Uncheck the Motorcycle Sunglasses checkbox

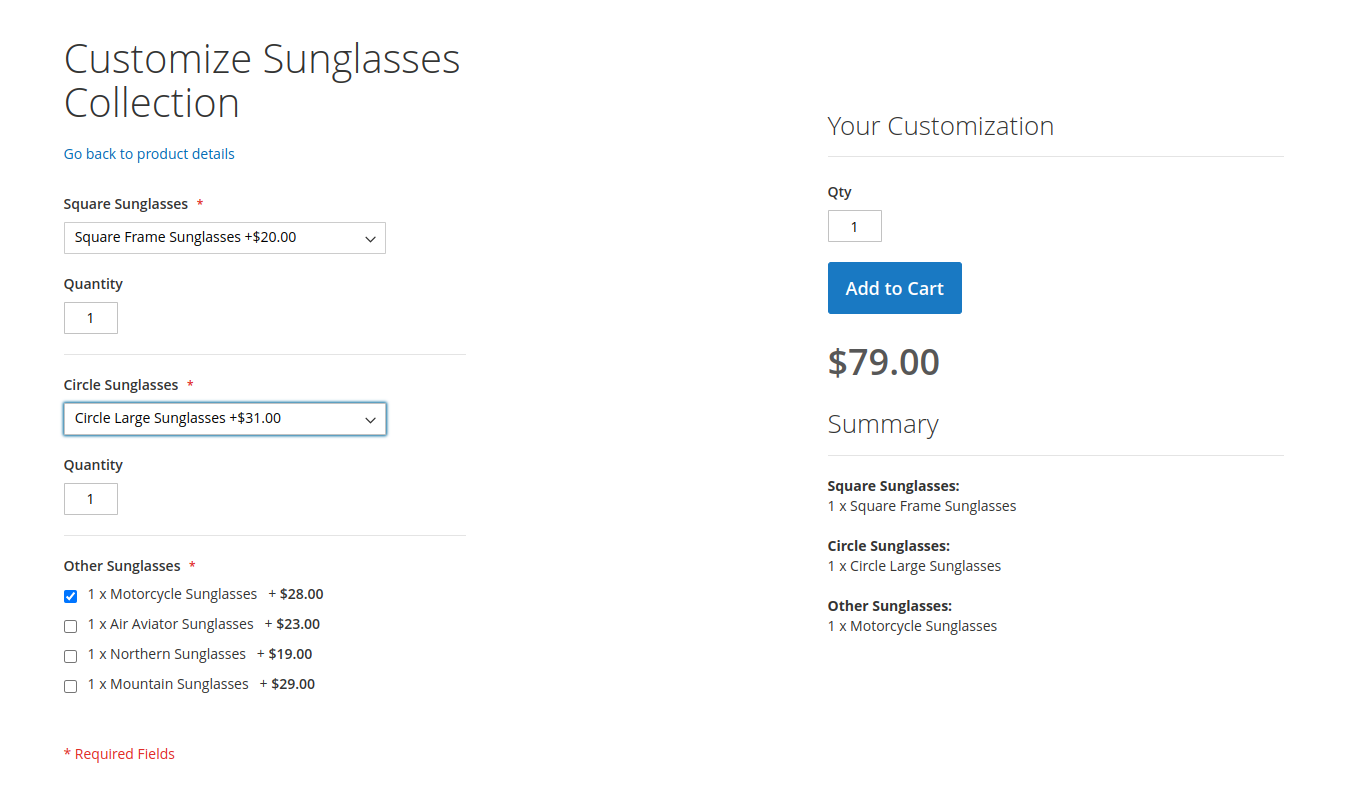click(71, 597)
